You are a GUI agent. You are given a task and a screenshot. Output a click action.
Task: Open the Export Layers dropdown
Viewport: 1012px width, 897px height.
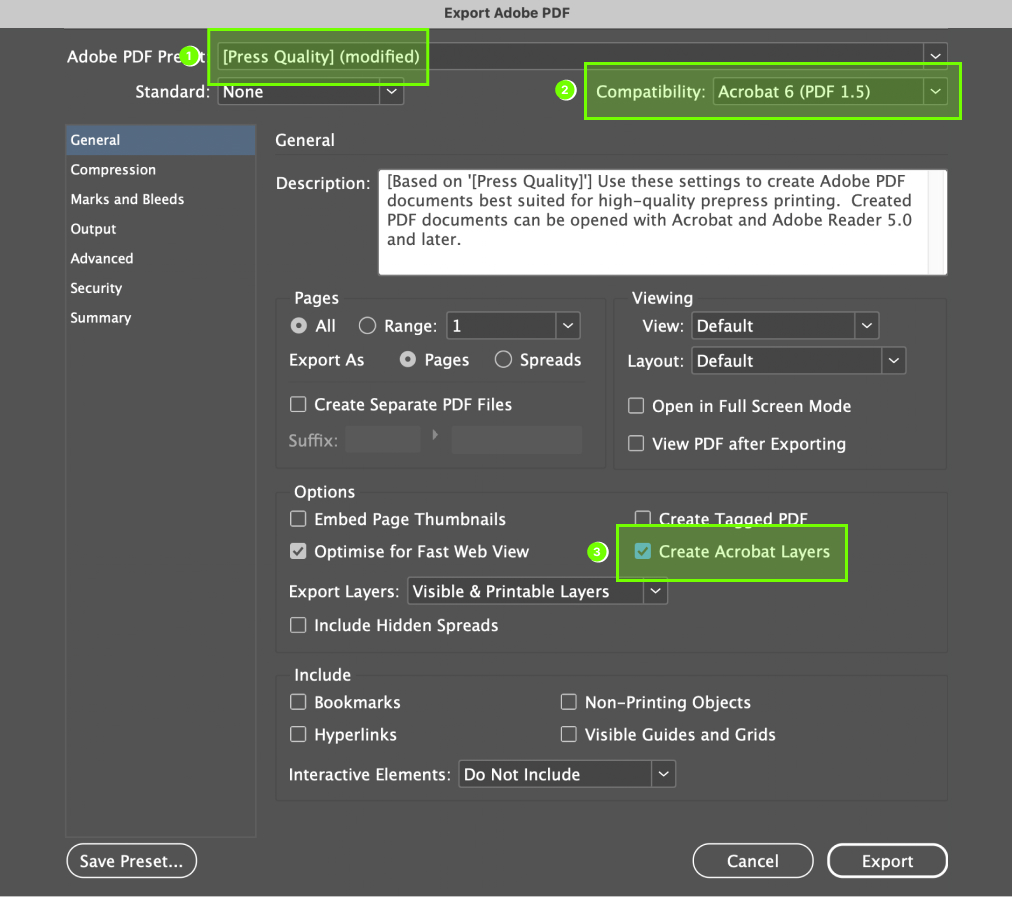point(537,591)
